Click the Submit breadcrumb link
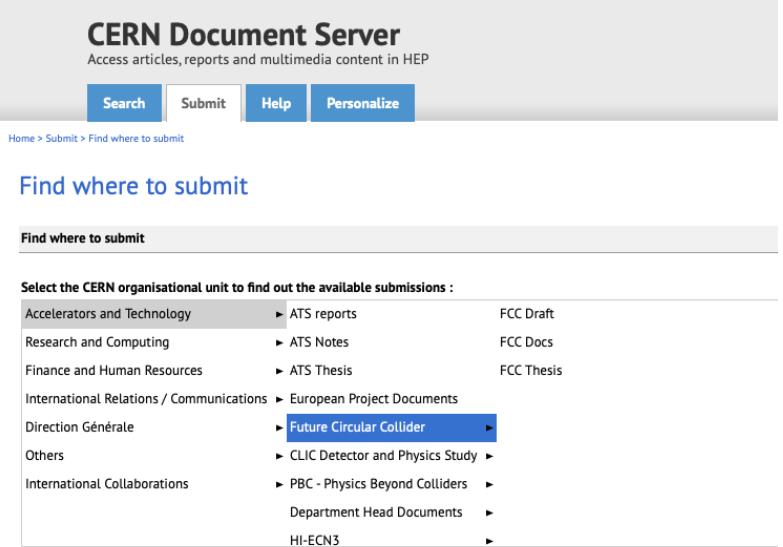The height and width of the screenshot is (547, 783). (x=61, y=138)
